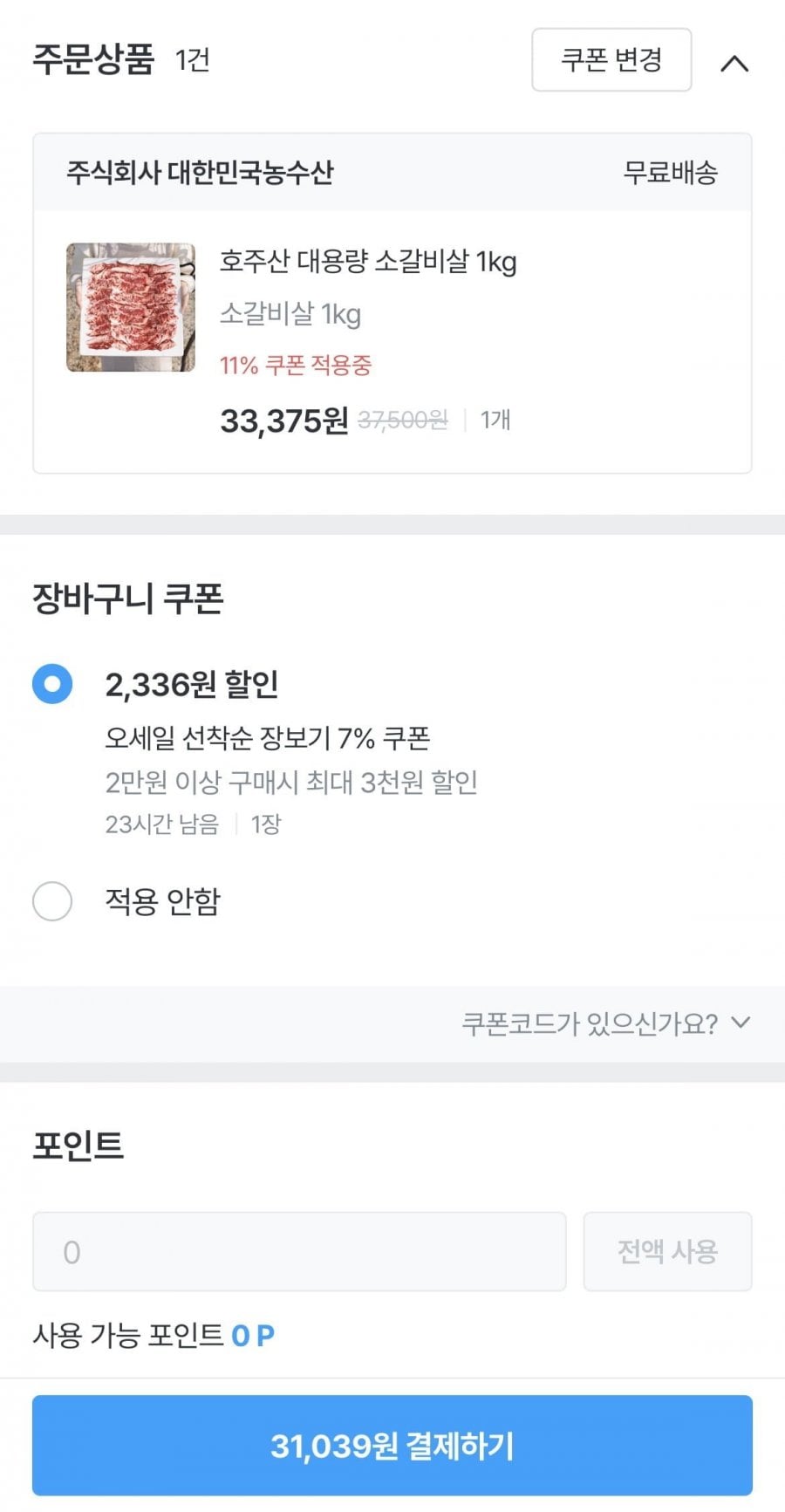Click the seller name 주식회사 대한민국농수산
The image size is (785, 1512).
[x=200, y=172]
